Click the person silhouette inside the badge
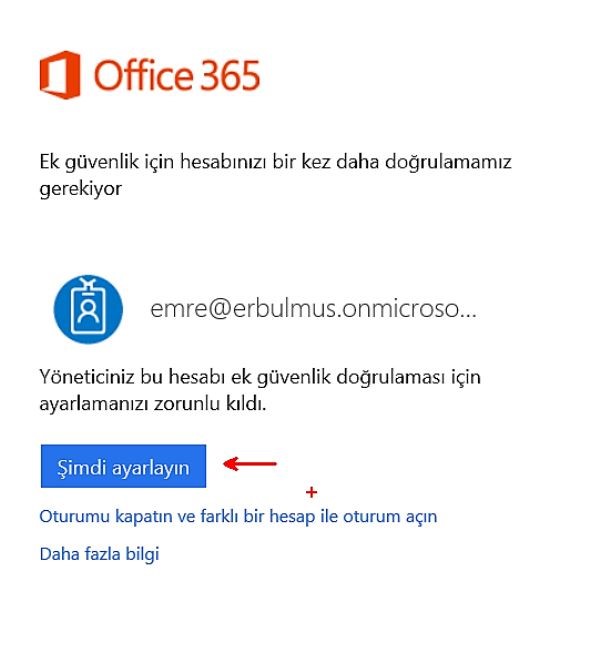 tap(88, 312)
